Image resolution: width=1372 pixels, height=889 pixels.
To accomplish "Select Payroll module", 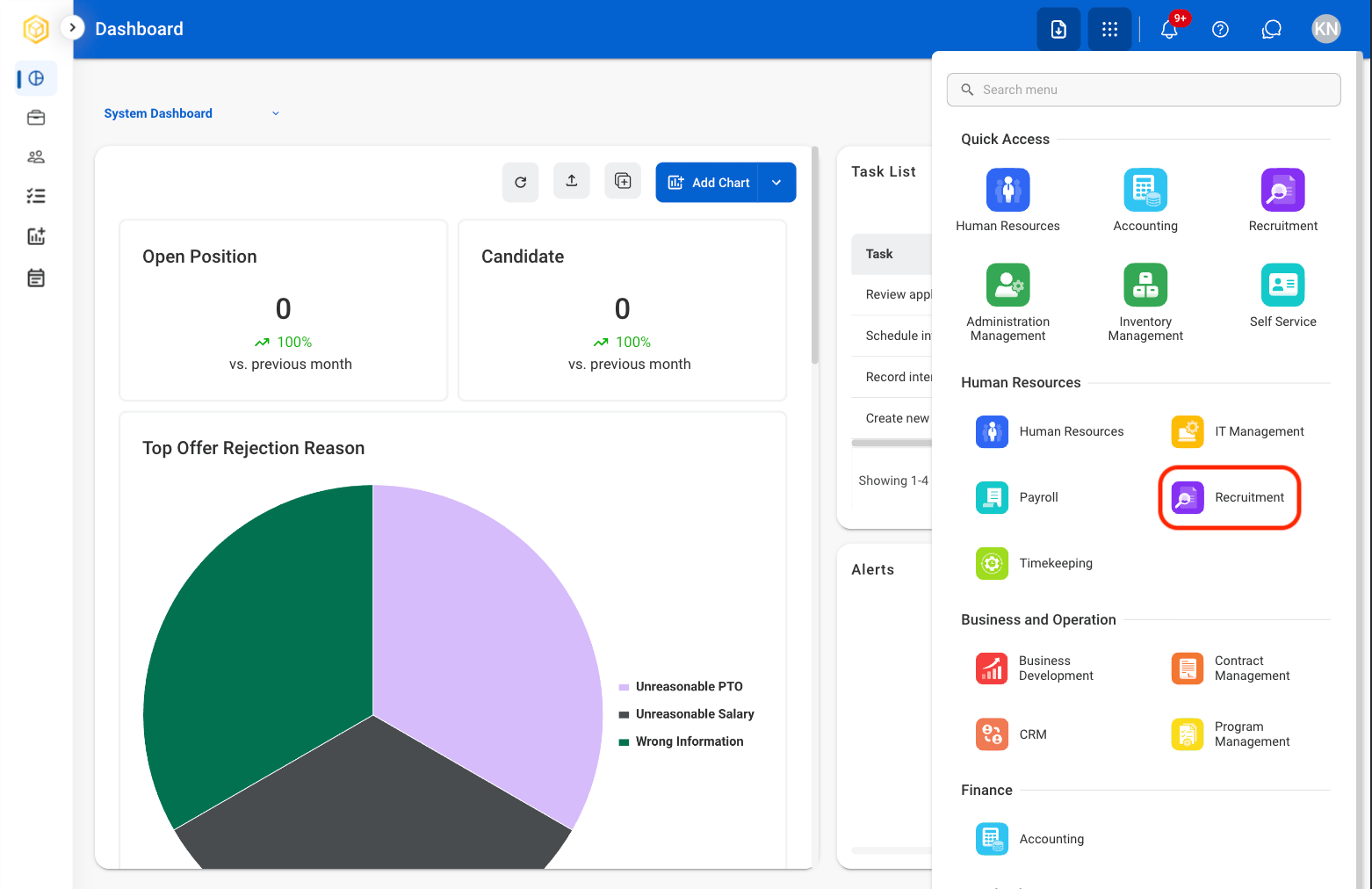I will coord(1018,497).
